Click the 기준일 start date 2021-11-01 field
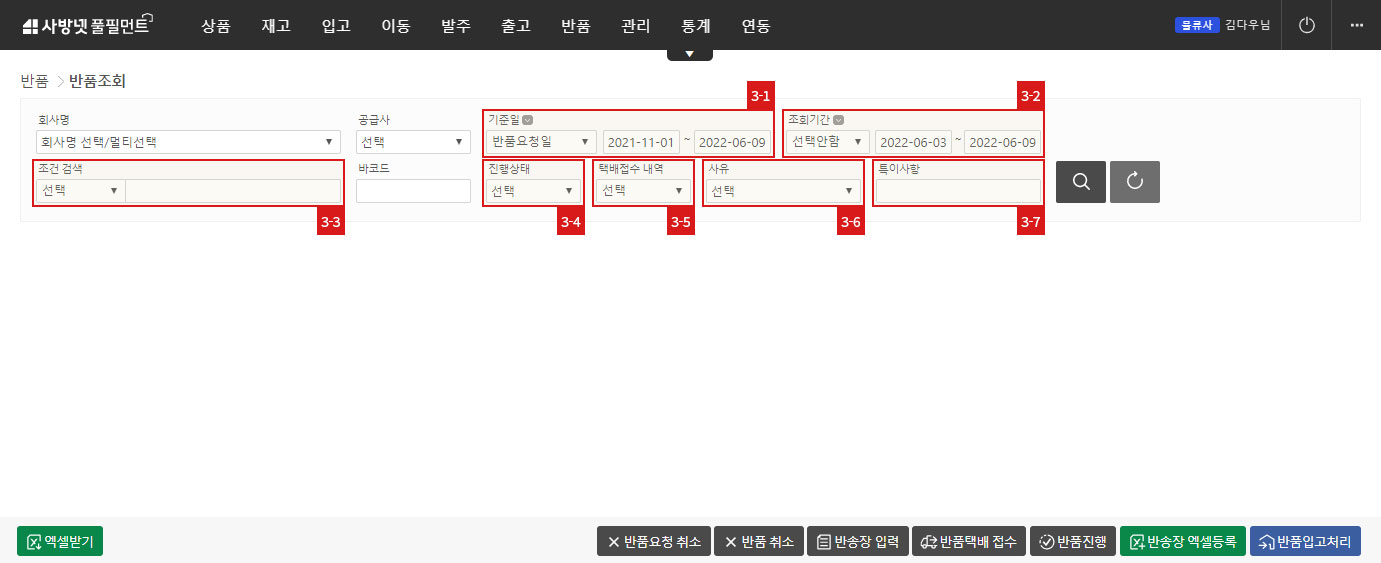This screenshot has height=563, width=1381. point(641,142)
